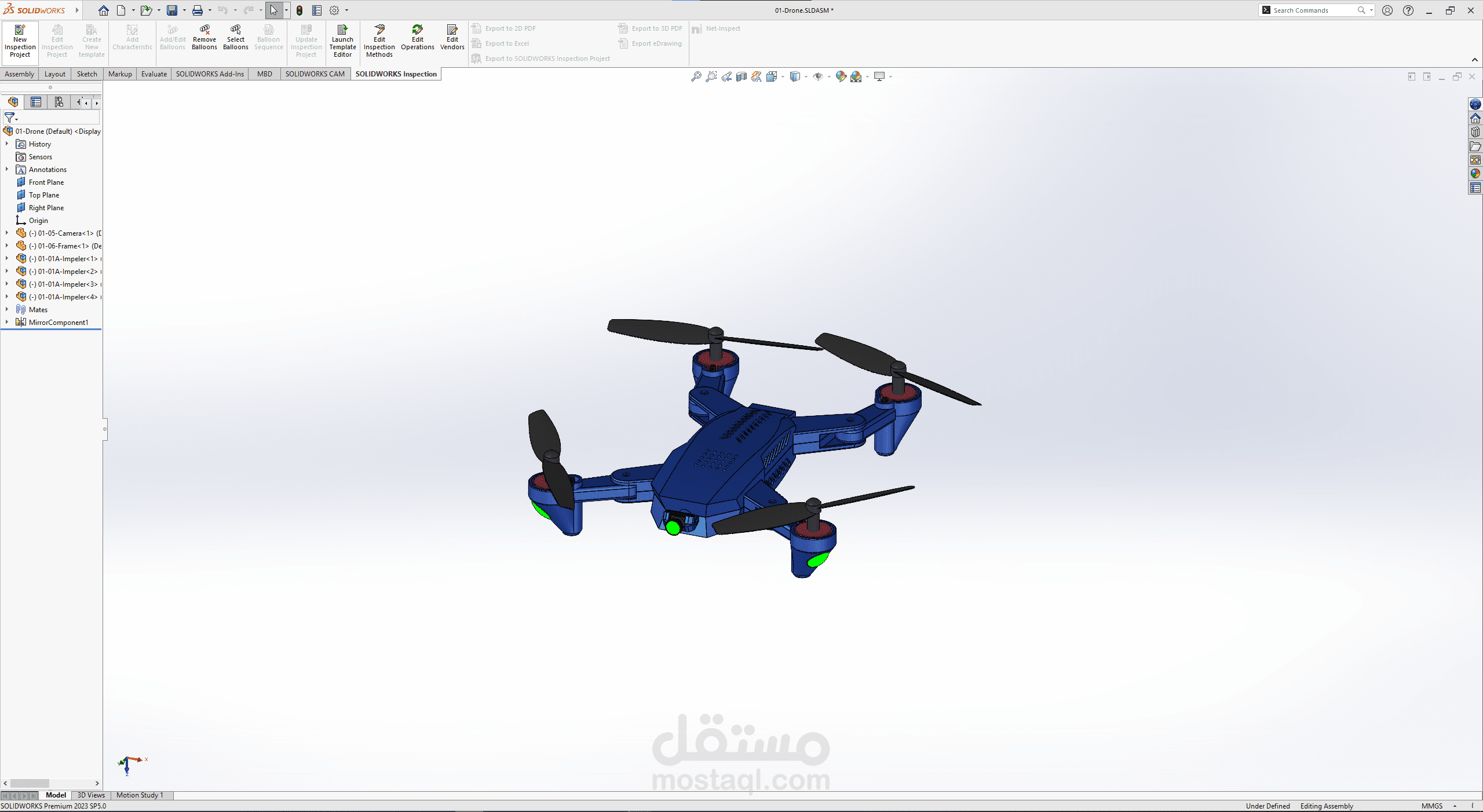Select the Front Plane in the tree

(46, 182)
